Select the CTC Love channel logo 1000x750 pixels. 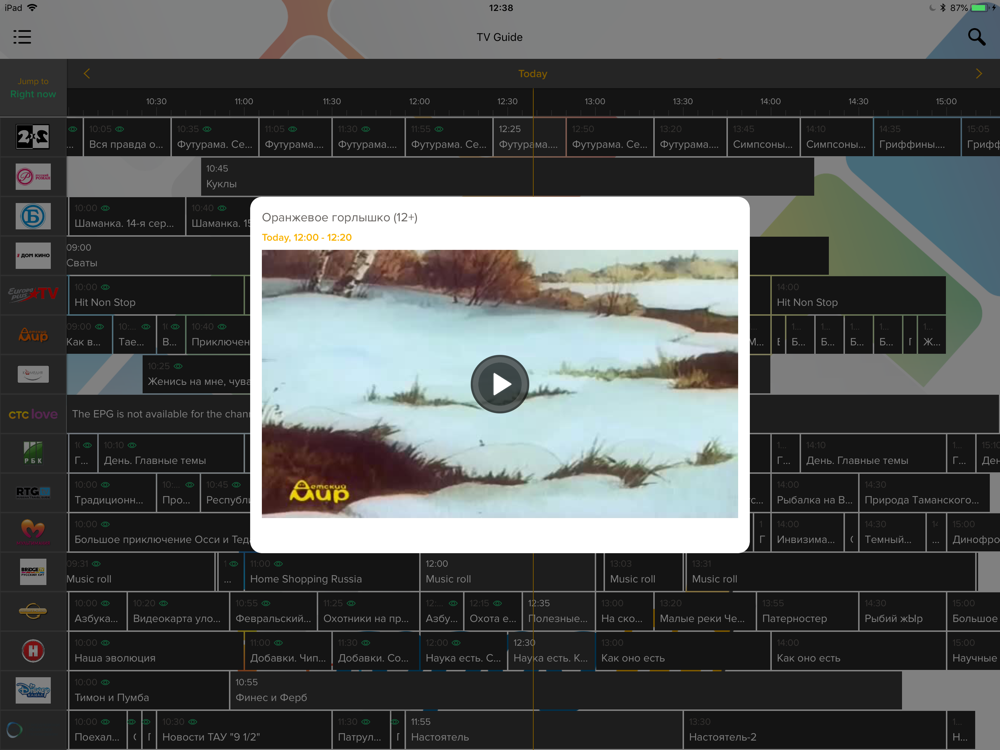coord(33,414)
